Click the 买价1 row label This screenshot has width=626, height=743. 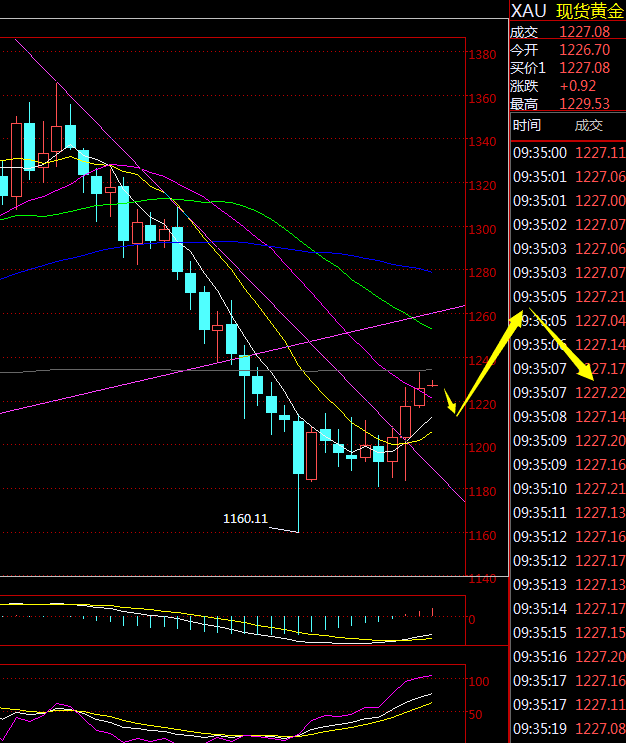pos(528,67)
